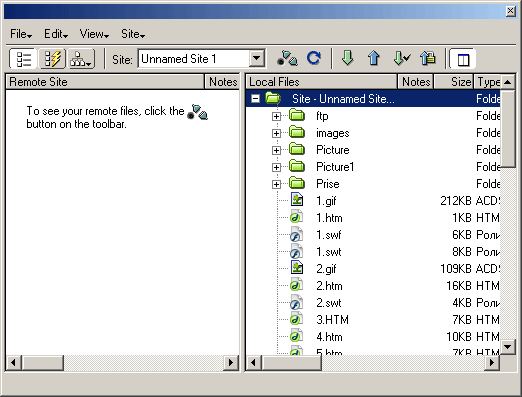522x397 pixels.
Task: Get files with green down arrow
Action: click(x=348, y=58)
